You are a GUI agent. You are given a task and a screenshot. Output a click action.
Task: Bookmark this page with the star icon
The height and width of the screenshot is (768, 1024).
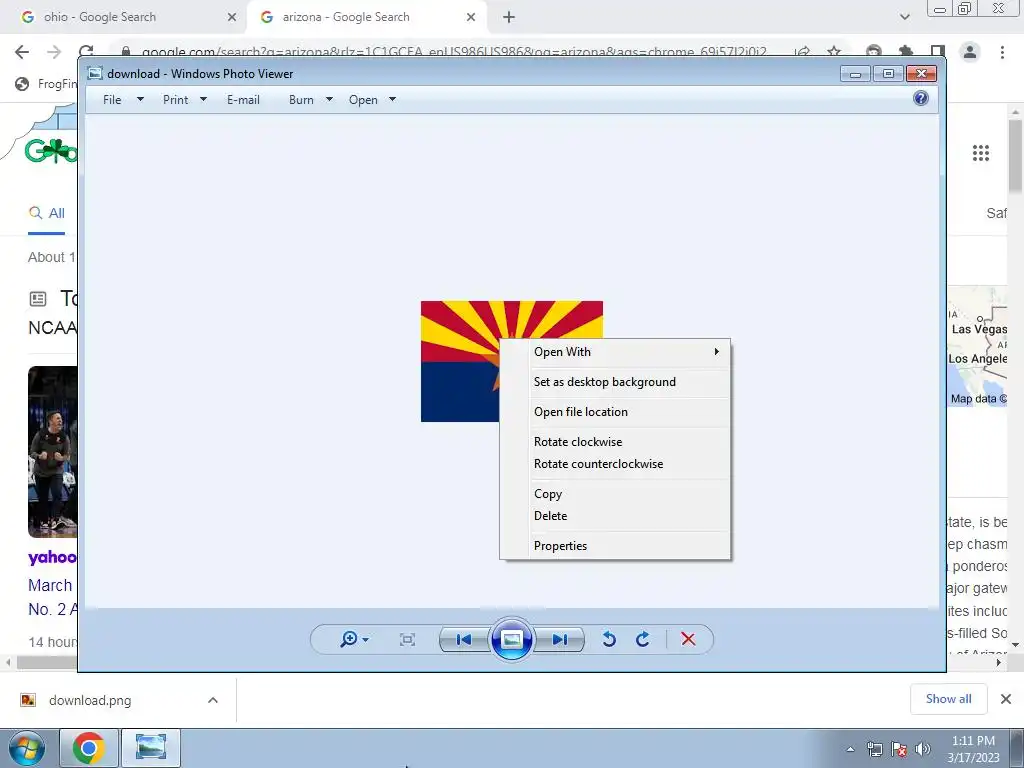tap(834, 52)
